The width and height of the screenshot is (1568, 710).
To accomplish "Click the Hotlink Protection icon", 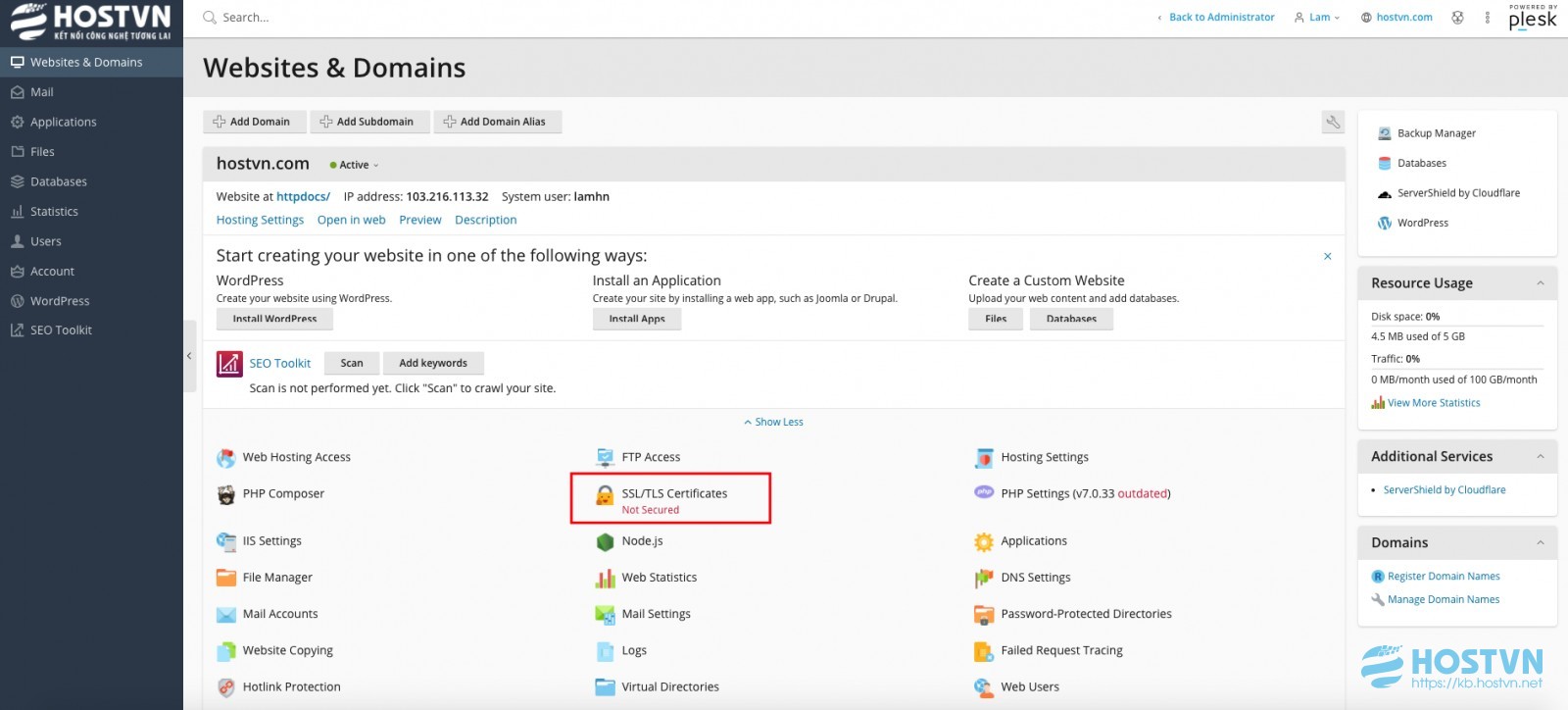I will pos(226,687).
